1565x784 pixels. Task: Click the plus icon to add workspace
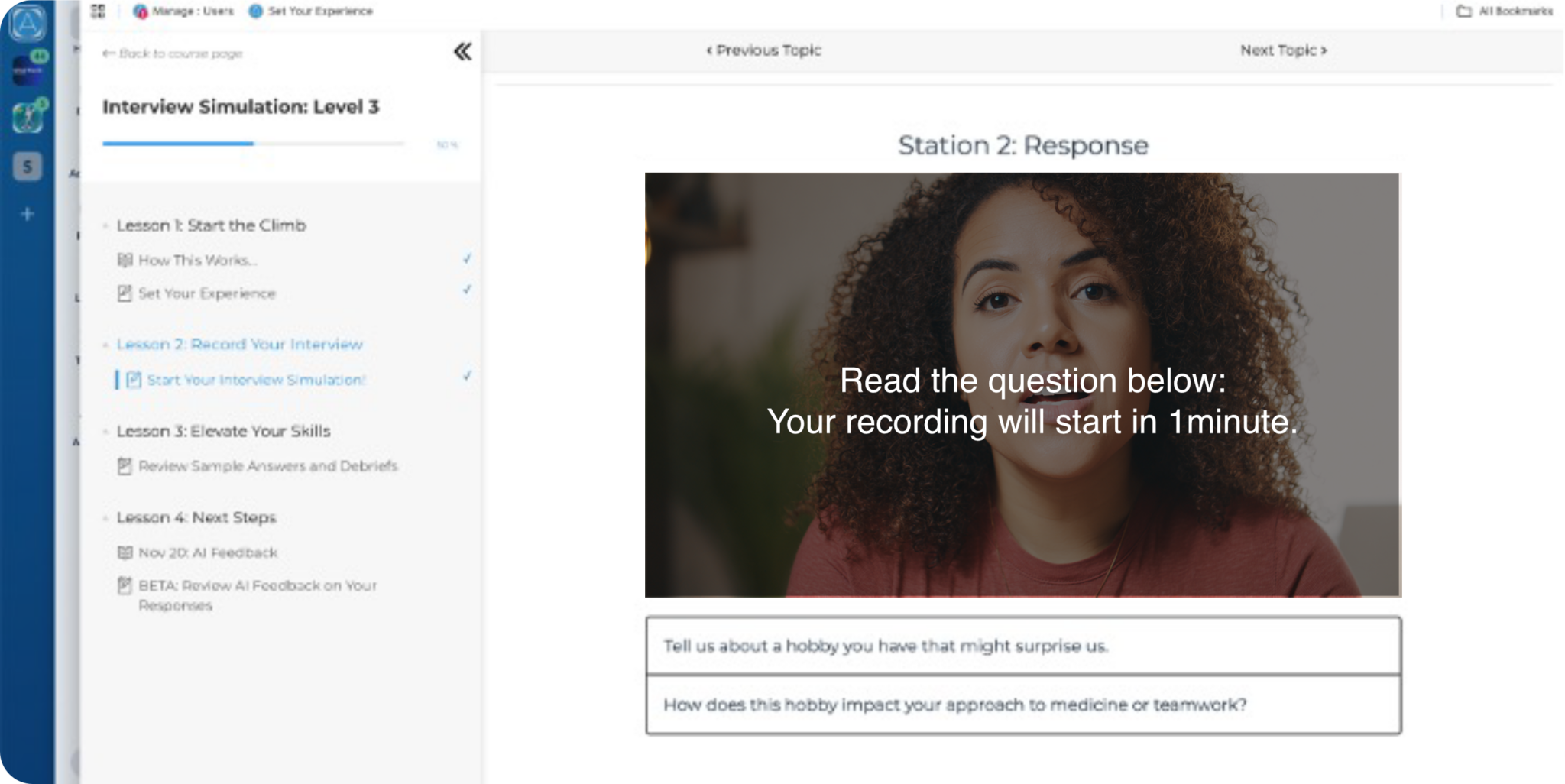click(x=28, y=214)
